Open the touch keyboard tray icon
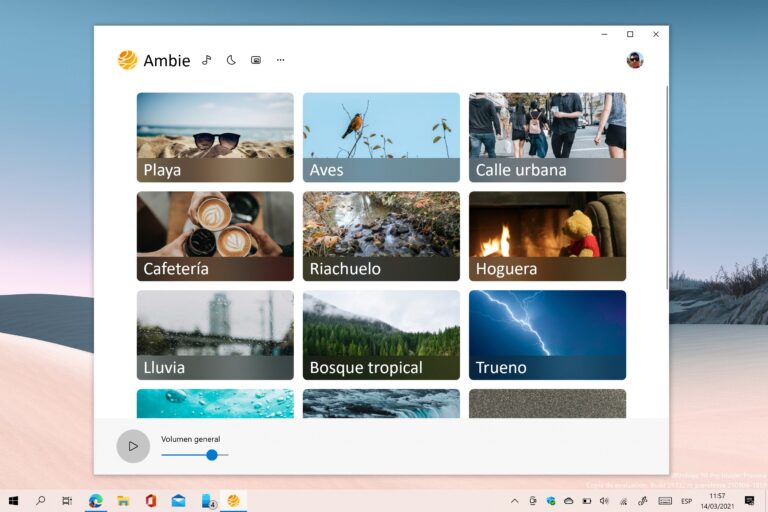768x512 pixels. point(665,501)
